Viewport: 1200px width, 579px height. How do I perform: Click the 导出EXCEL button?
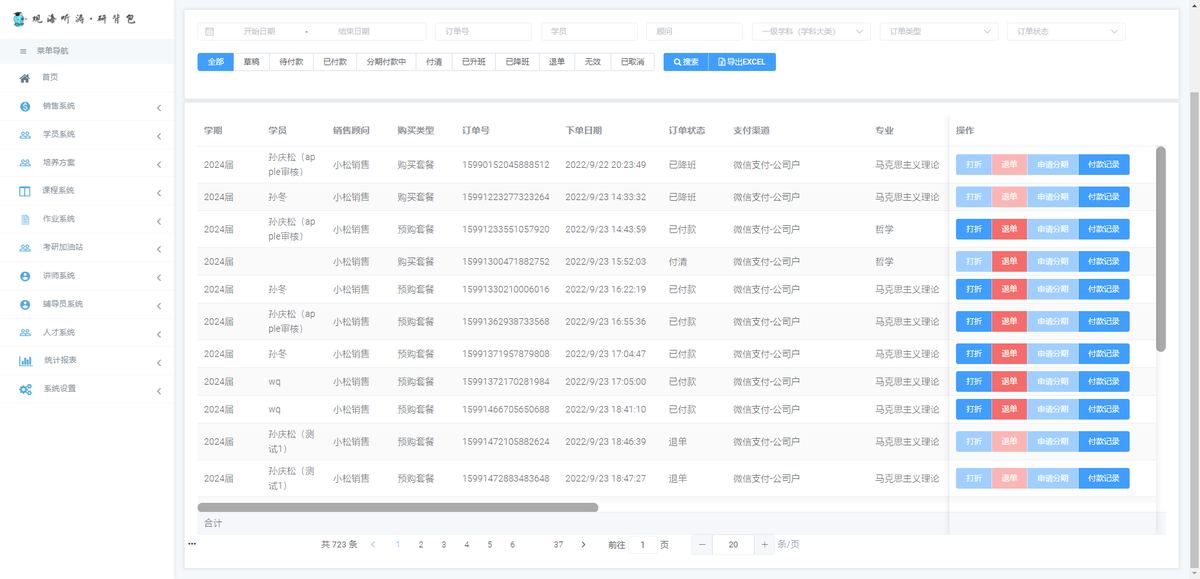pyautogui.click(x=742, y=62)
